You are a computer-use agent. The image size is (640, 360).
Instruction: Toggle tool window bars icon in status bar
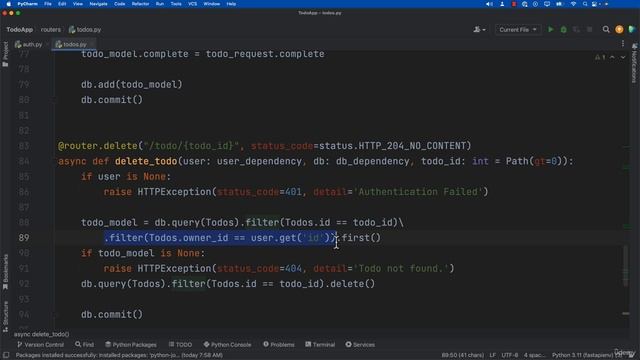point(6,356)
